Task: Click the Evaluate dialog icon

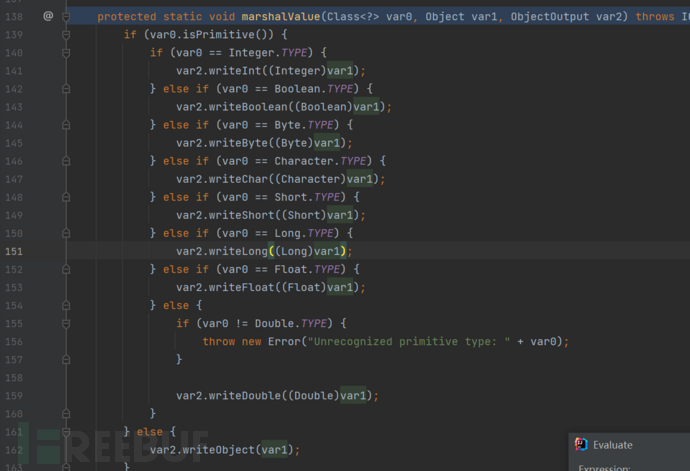Action: [x=581, y=445]
